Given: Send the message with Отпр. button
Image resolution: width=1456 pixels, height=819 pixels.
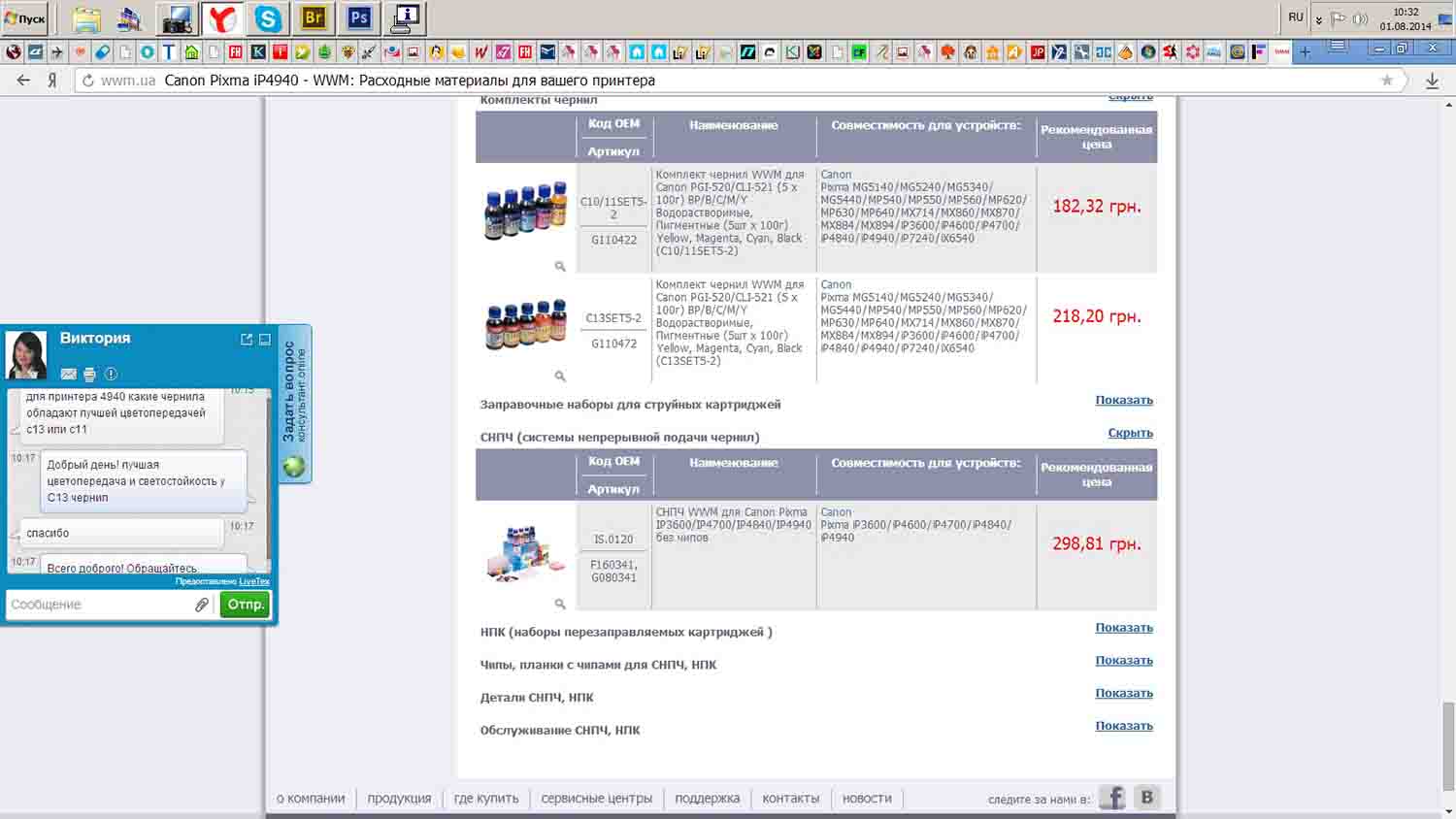Looking at the screenshot, I should pyautogui.click(x=246, y=605).
